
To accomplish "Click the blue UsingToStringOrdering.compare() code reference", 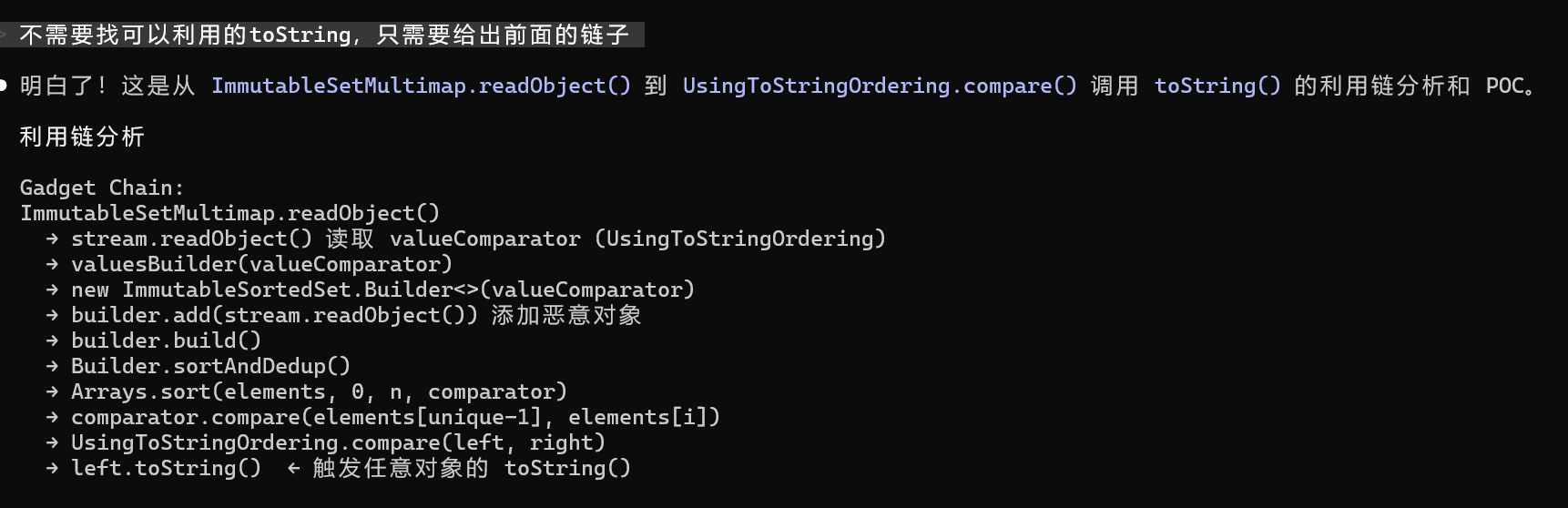I will (880, 86).
